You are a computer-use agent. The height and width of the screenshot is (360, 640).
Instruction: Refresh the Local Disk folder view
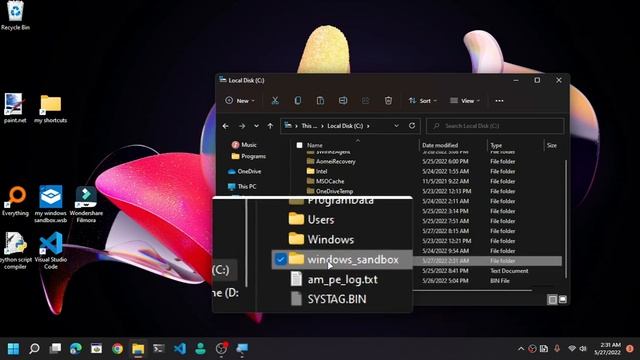(x=412, y=126)
